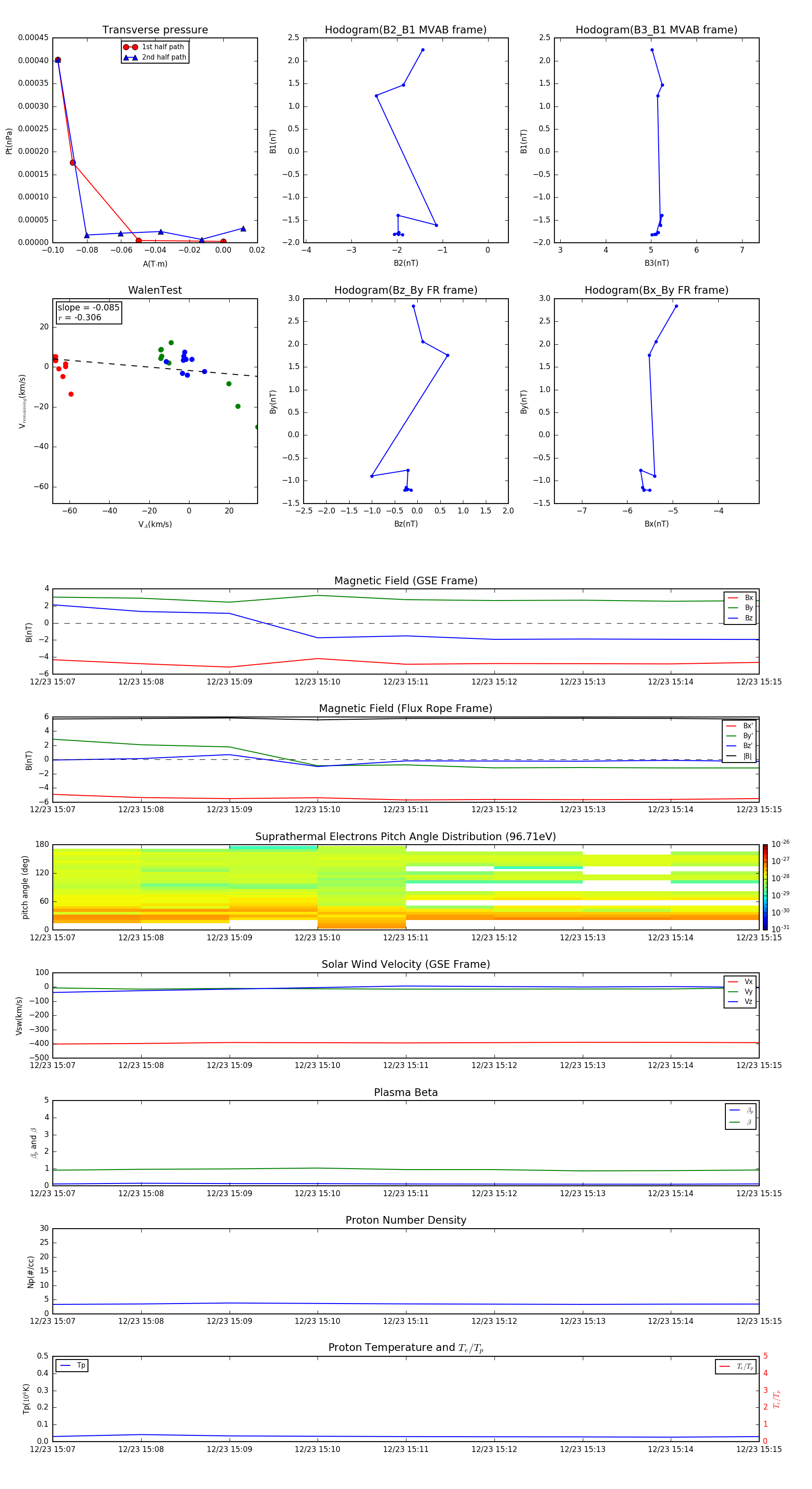Click the 10^-31 colorbar tick label

coord(780,929)
